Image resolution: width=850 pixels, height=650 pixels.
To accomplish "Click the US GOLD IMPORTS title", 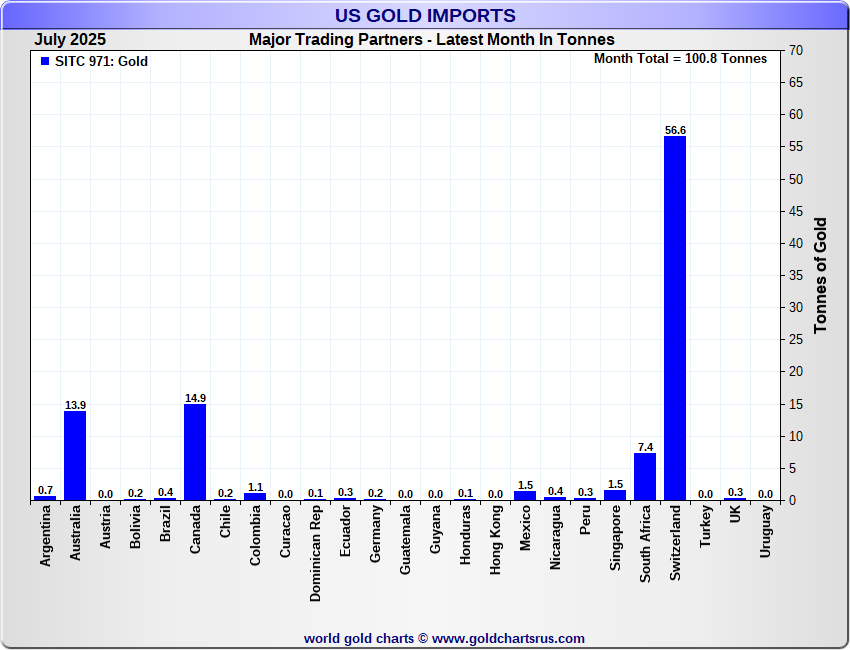I will coord(425,15).
